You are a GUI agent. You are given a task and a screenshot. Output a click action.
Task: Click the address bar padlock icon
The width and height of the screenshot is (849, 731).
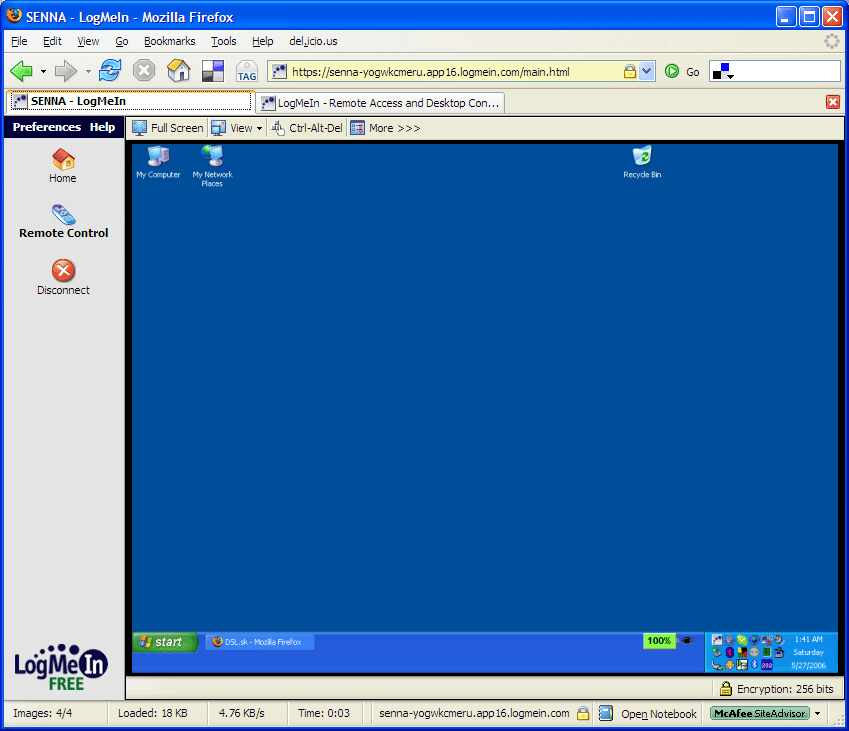[x=630, y=71]
